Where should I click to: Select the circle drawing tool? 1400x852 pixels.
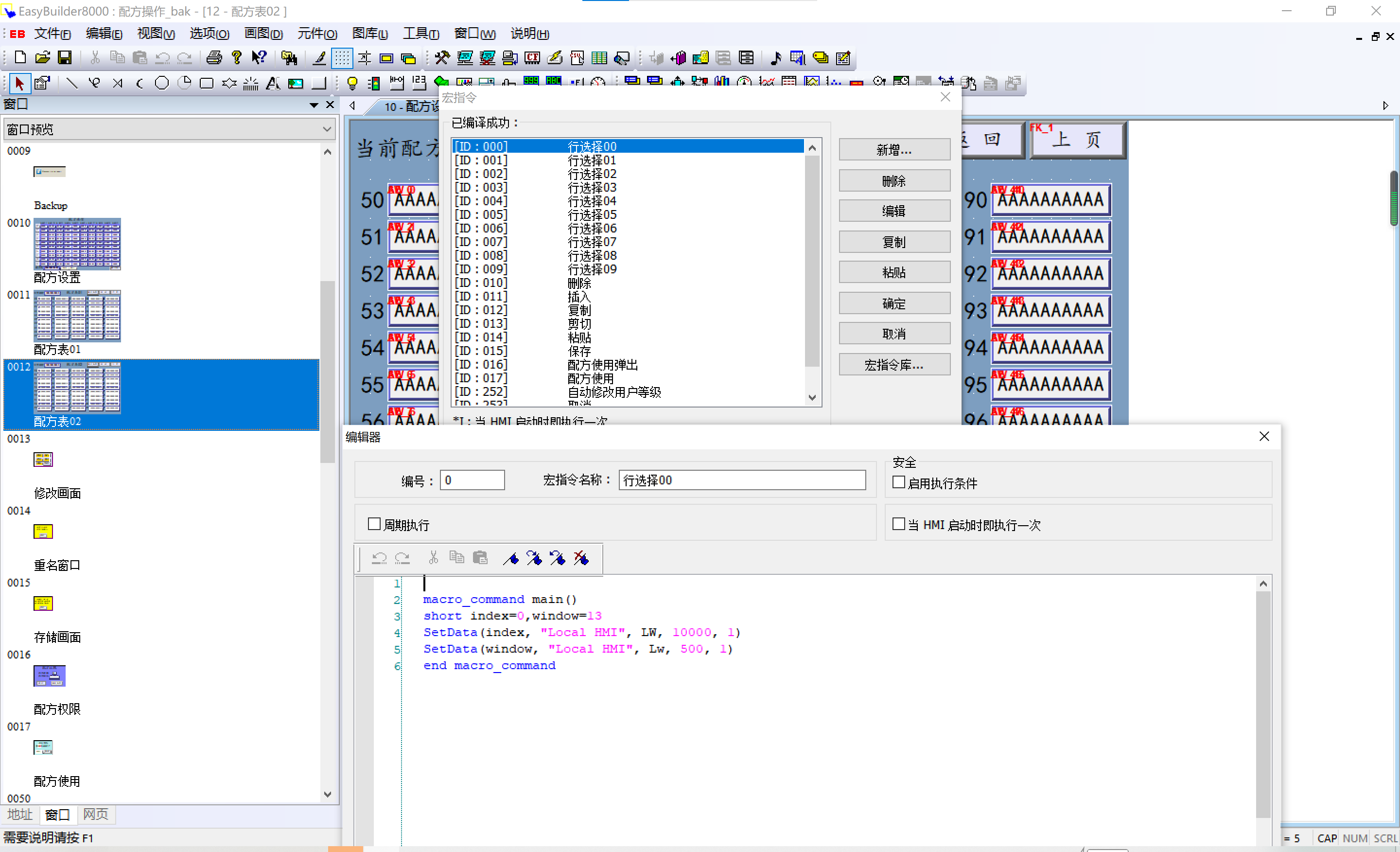[162, 84]
